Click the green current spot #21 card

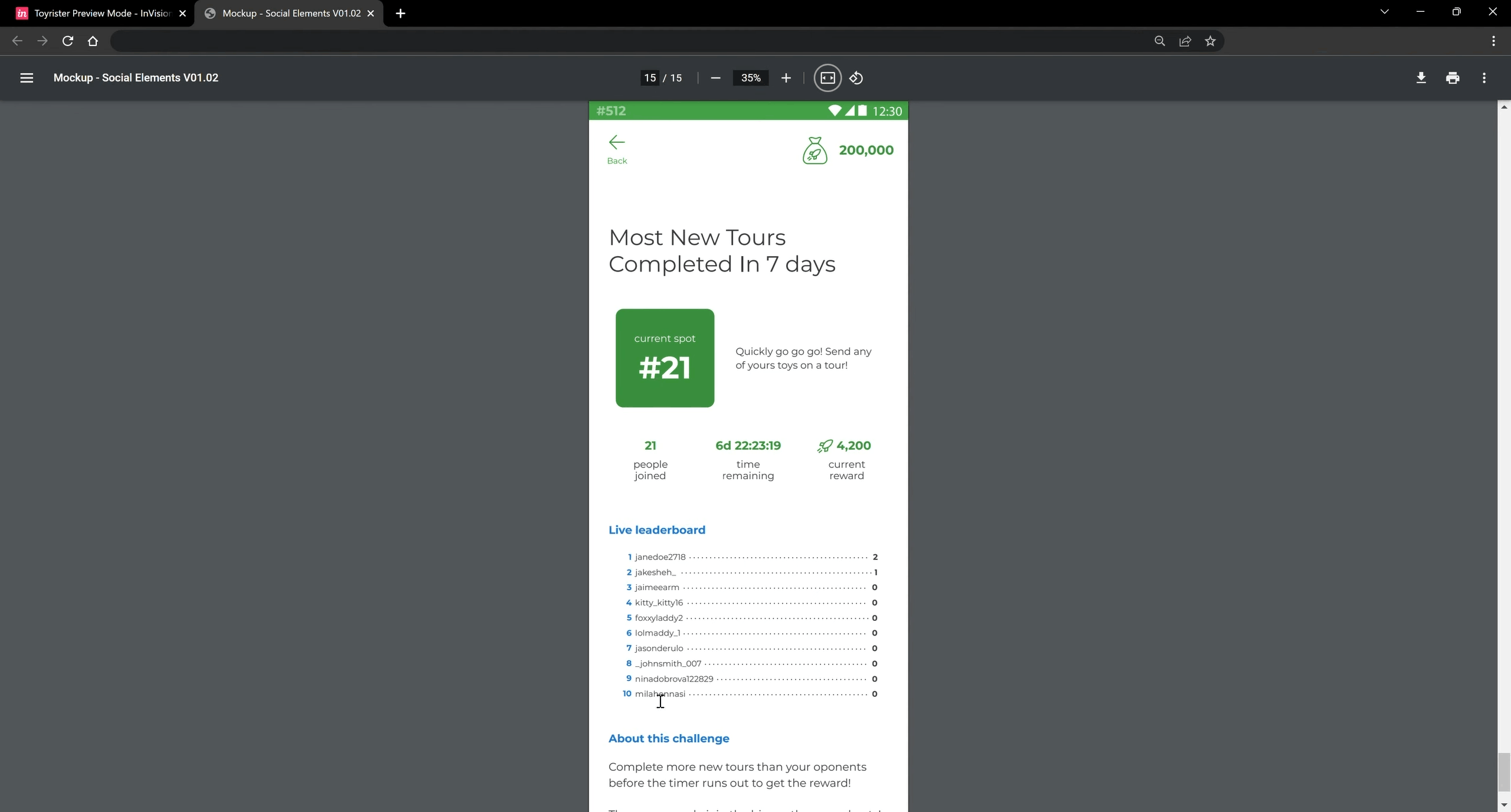point(665,358)
